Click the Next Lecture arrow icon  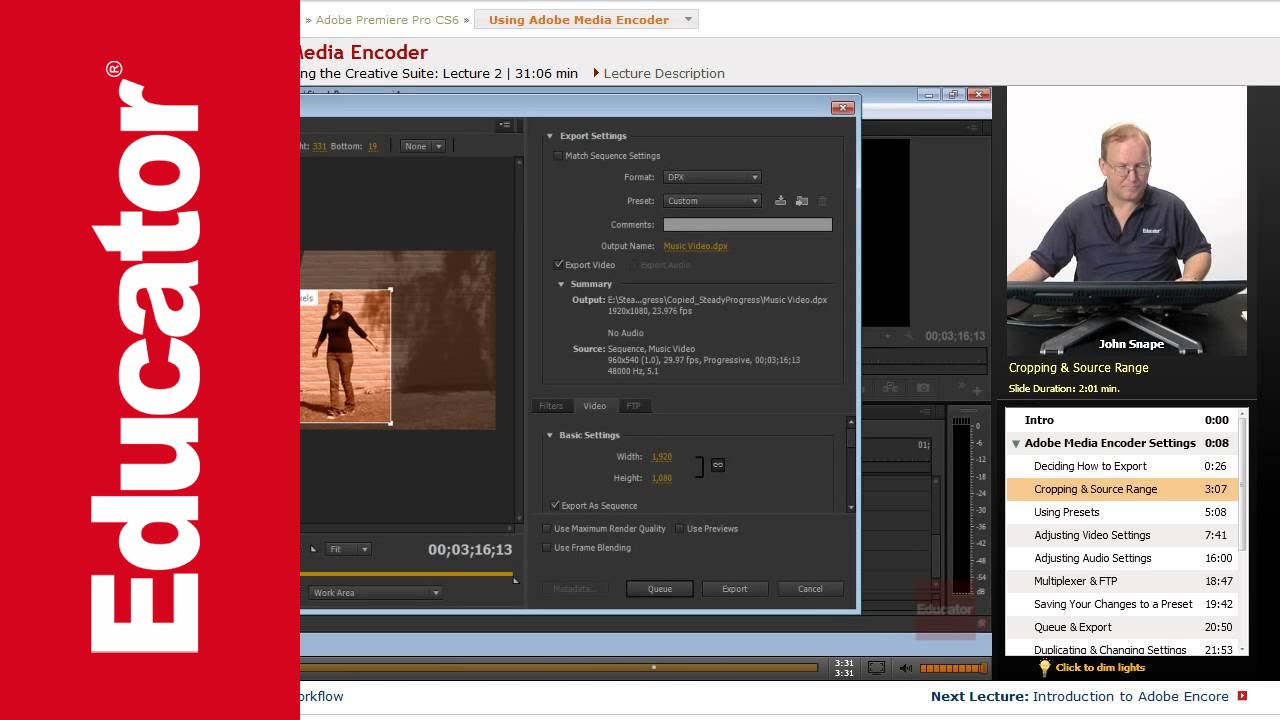pos(1243,696)
